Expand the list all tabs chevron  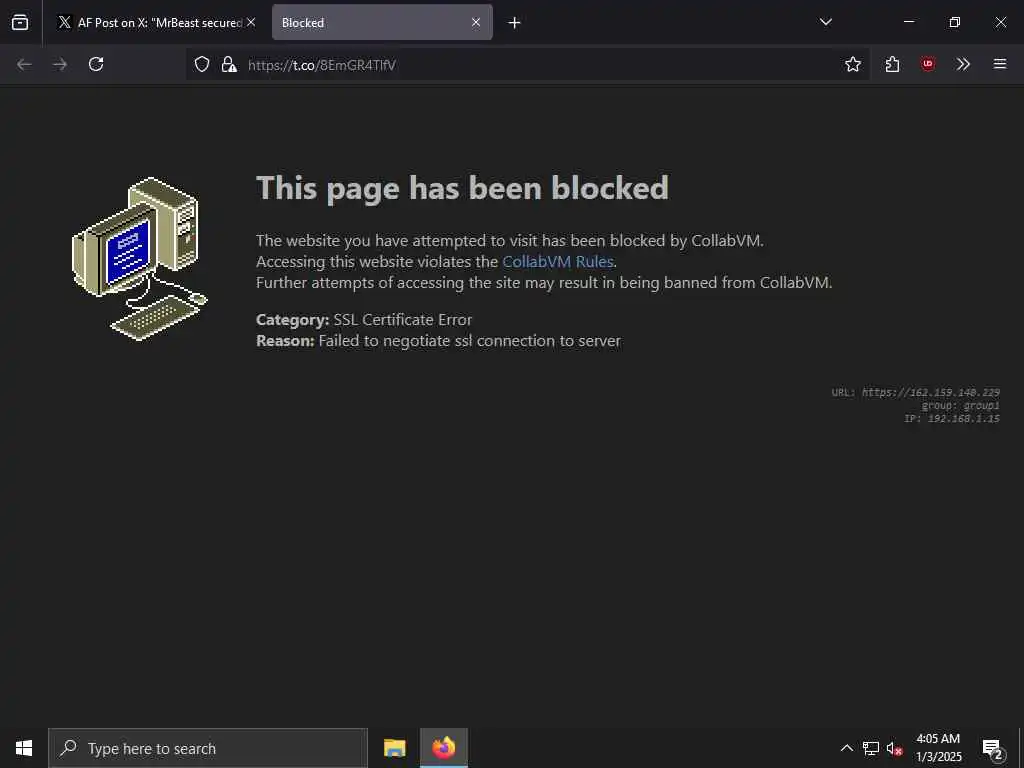click(826, 22)
